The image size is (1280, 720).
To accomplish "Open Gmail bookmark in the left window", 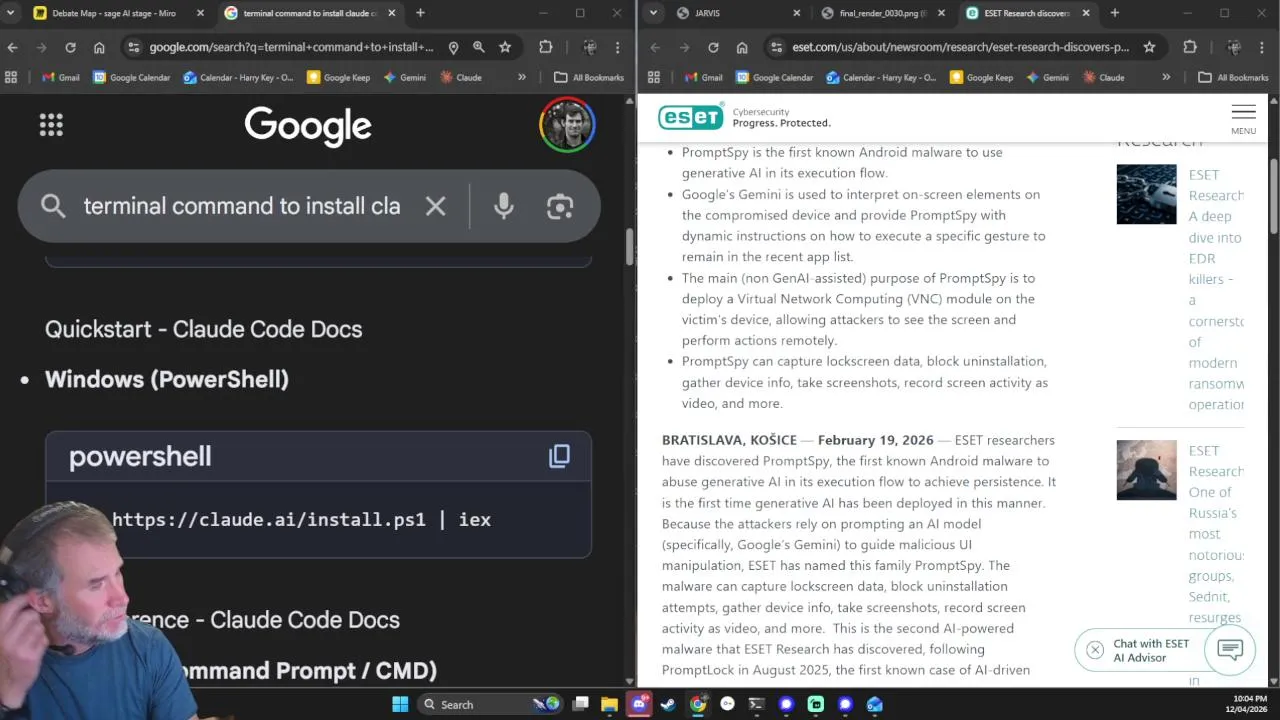I will (61, 77).
